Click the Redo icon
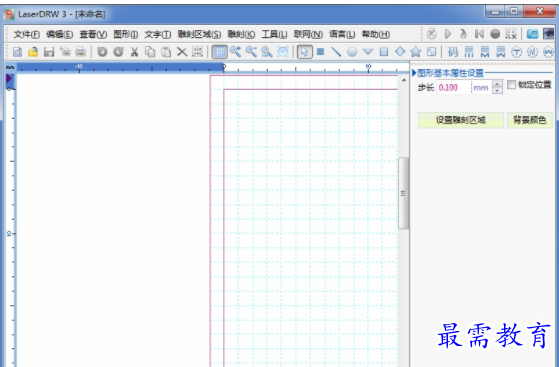 pyautogui.click(x=118, y=52)
